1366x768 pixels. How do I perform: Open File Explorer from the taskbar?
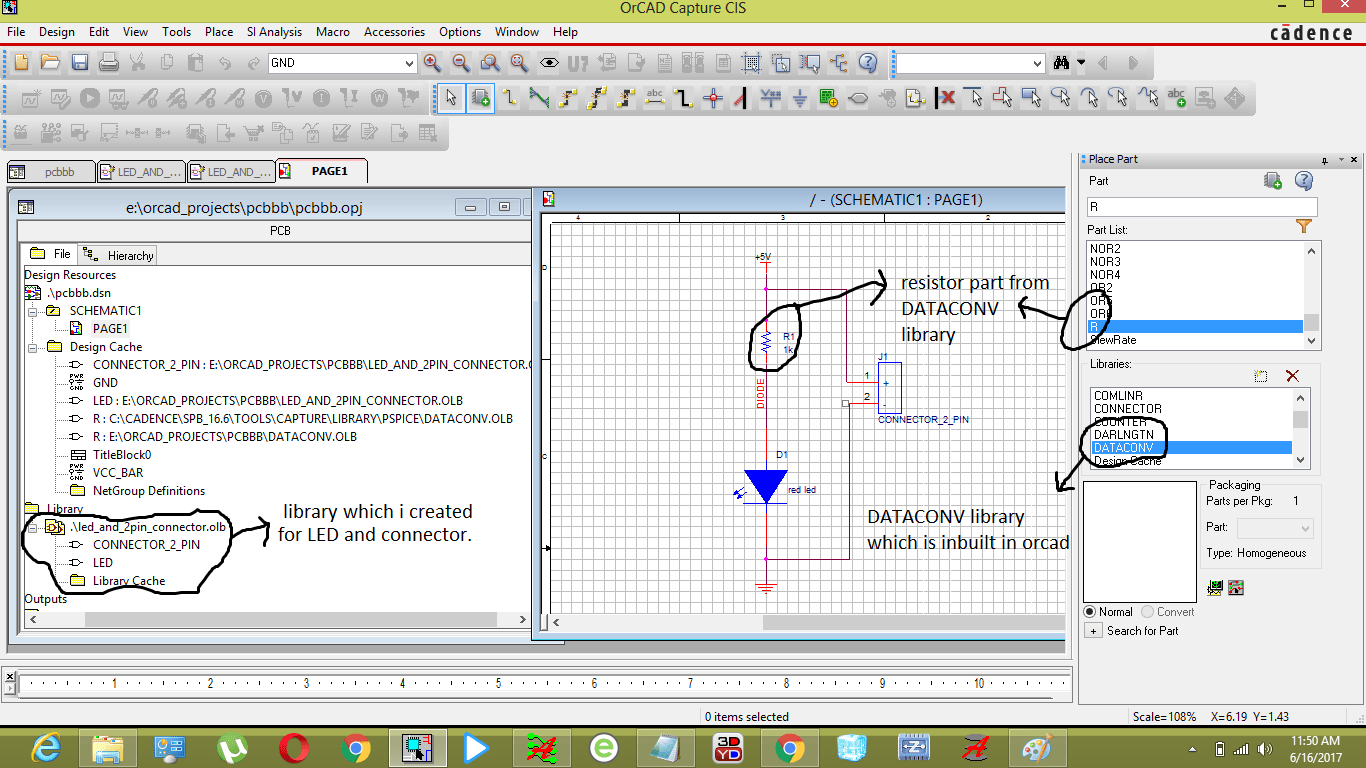pyautogui.click(x=108, y=748)
